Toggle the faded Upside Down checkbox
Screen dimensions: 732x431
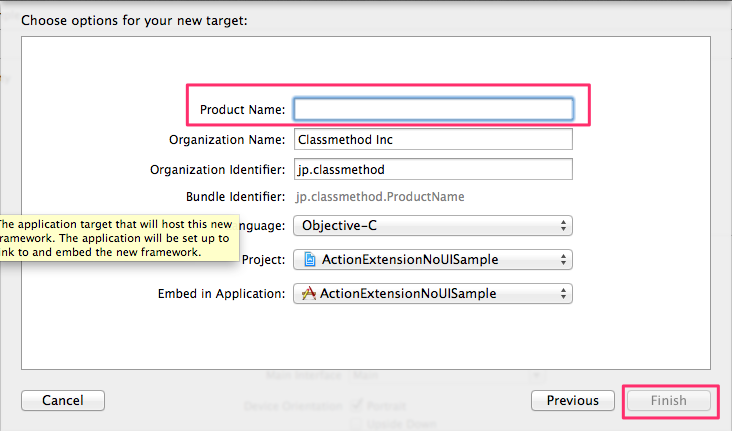357,424
